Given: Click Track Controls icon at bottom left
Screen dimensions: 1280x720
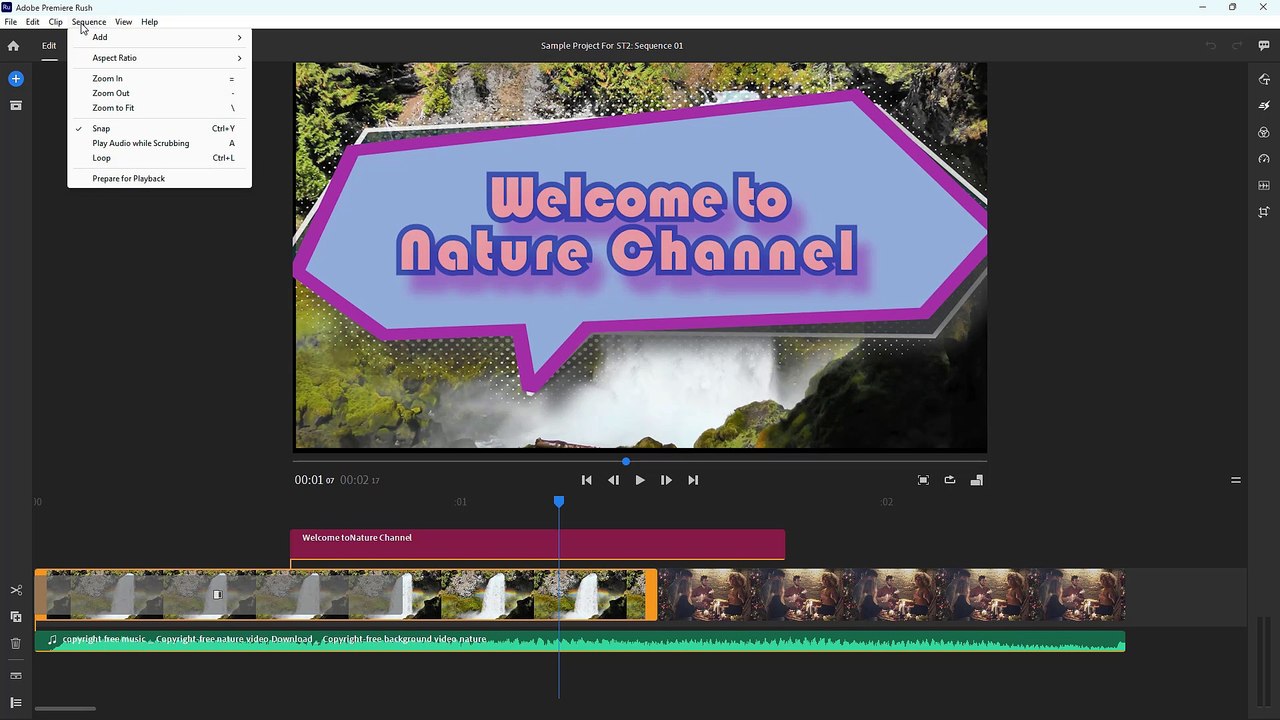Looking at the screenshot, I should (15, 703).
